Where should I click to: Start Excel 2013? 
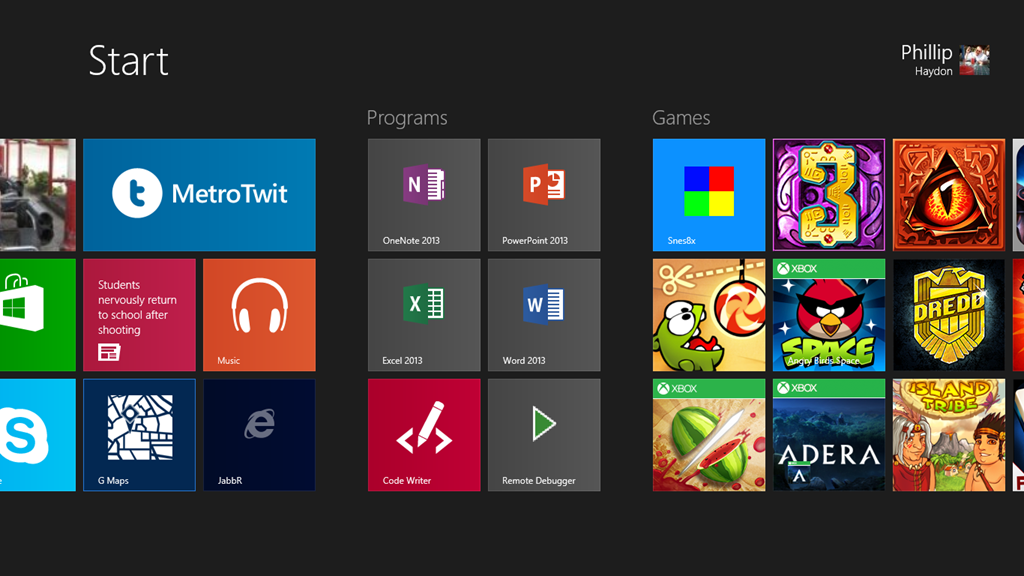[x=424, y=315]
